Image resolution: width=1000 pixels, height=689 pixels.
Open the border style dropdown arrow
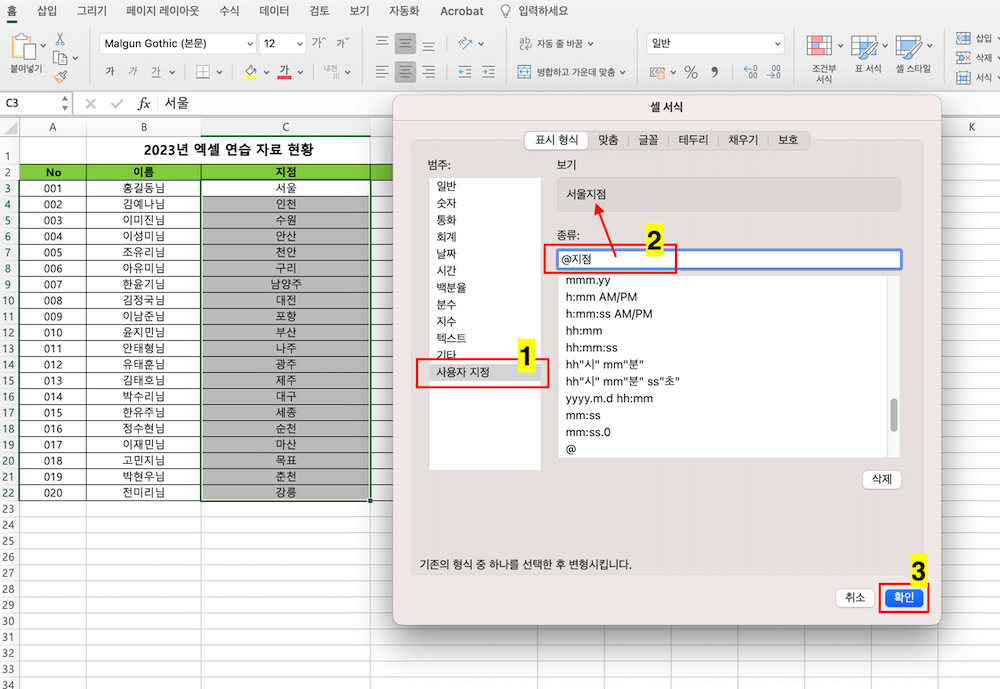218,70
